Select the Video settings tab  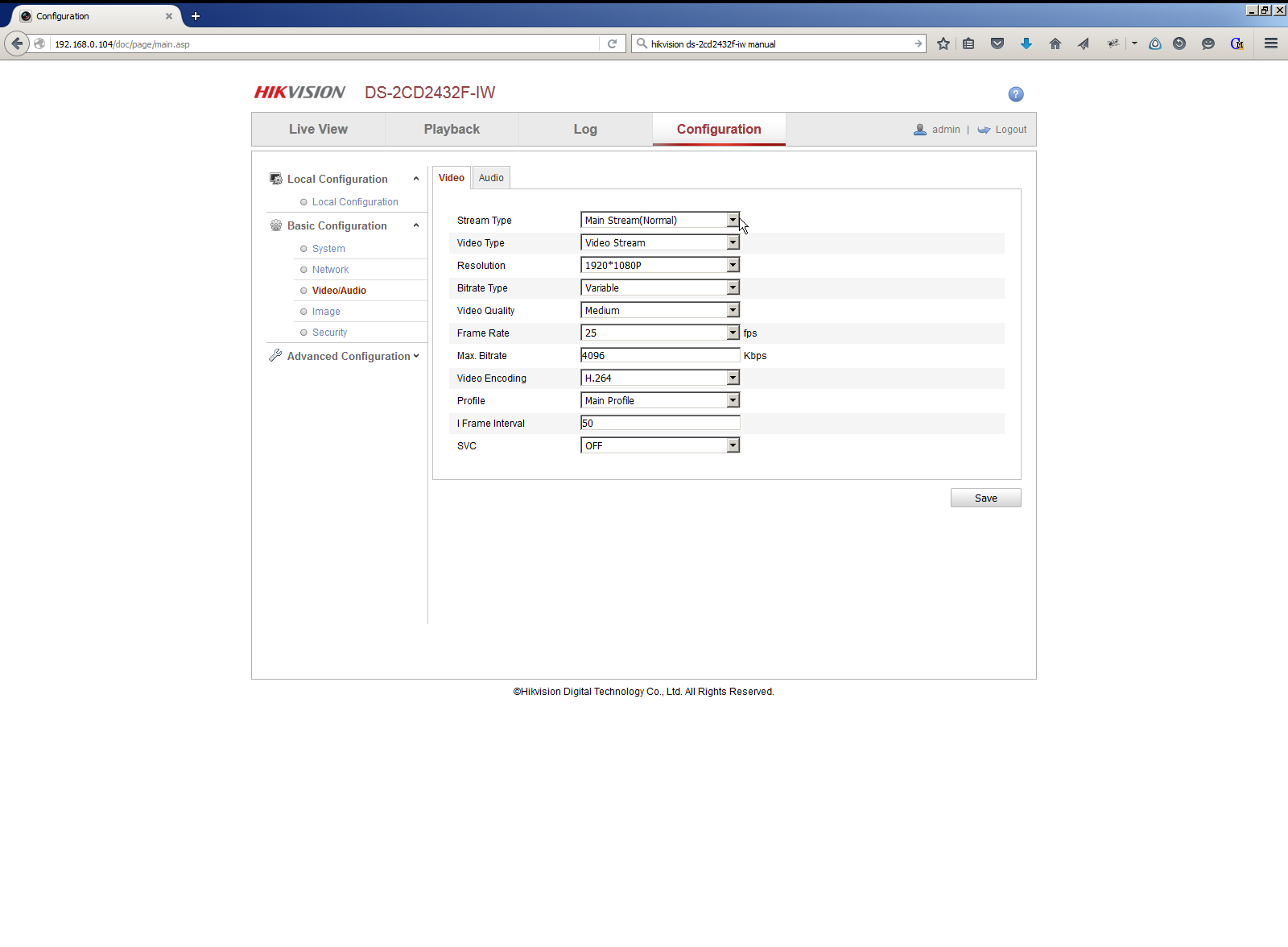point(452,178)
